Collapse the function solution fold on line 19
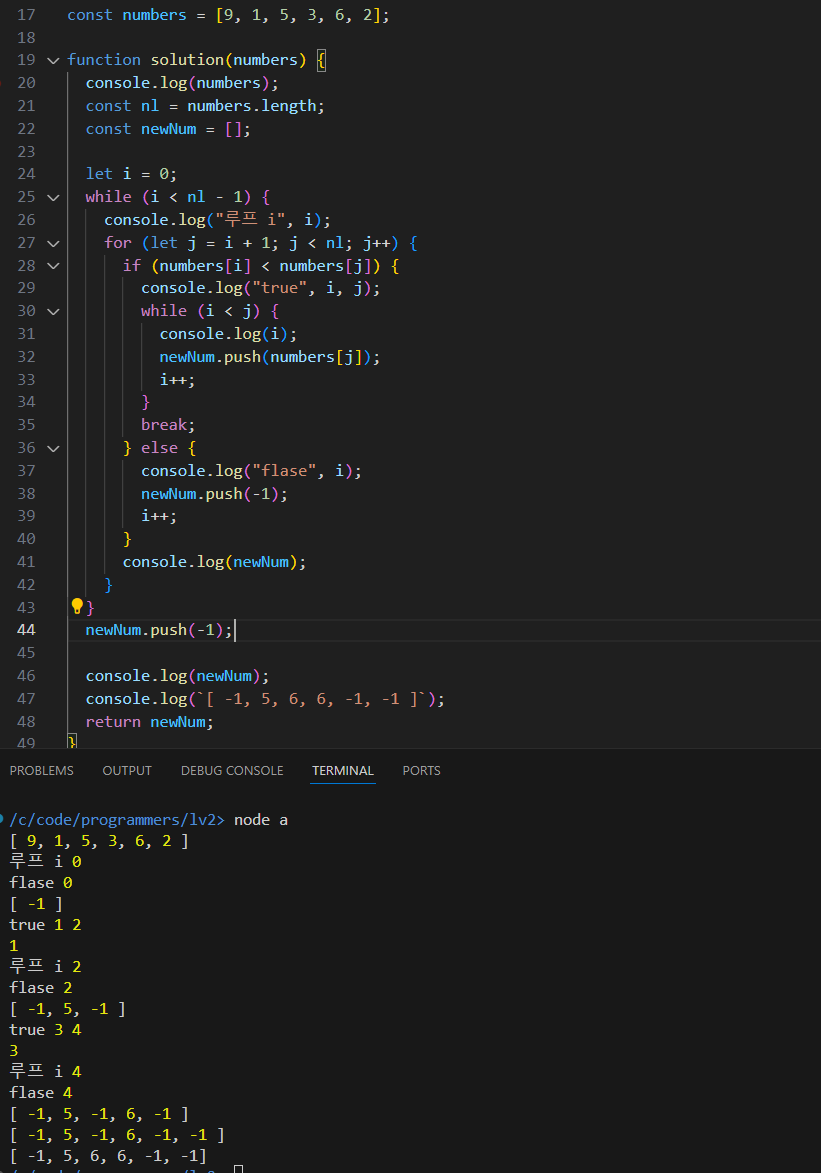The width and height of the screenshot is (821, 1173). 53,61
